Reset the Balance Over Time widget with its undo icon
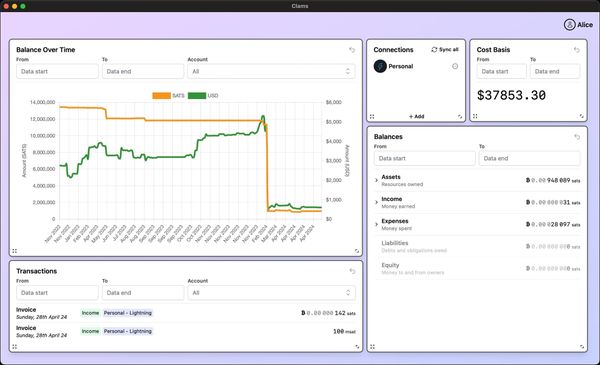Screen dimensions: 600x365 pos(352,50)
